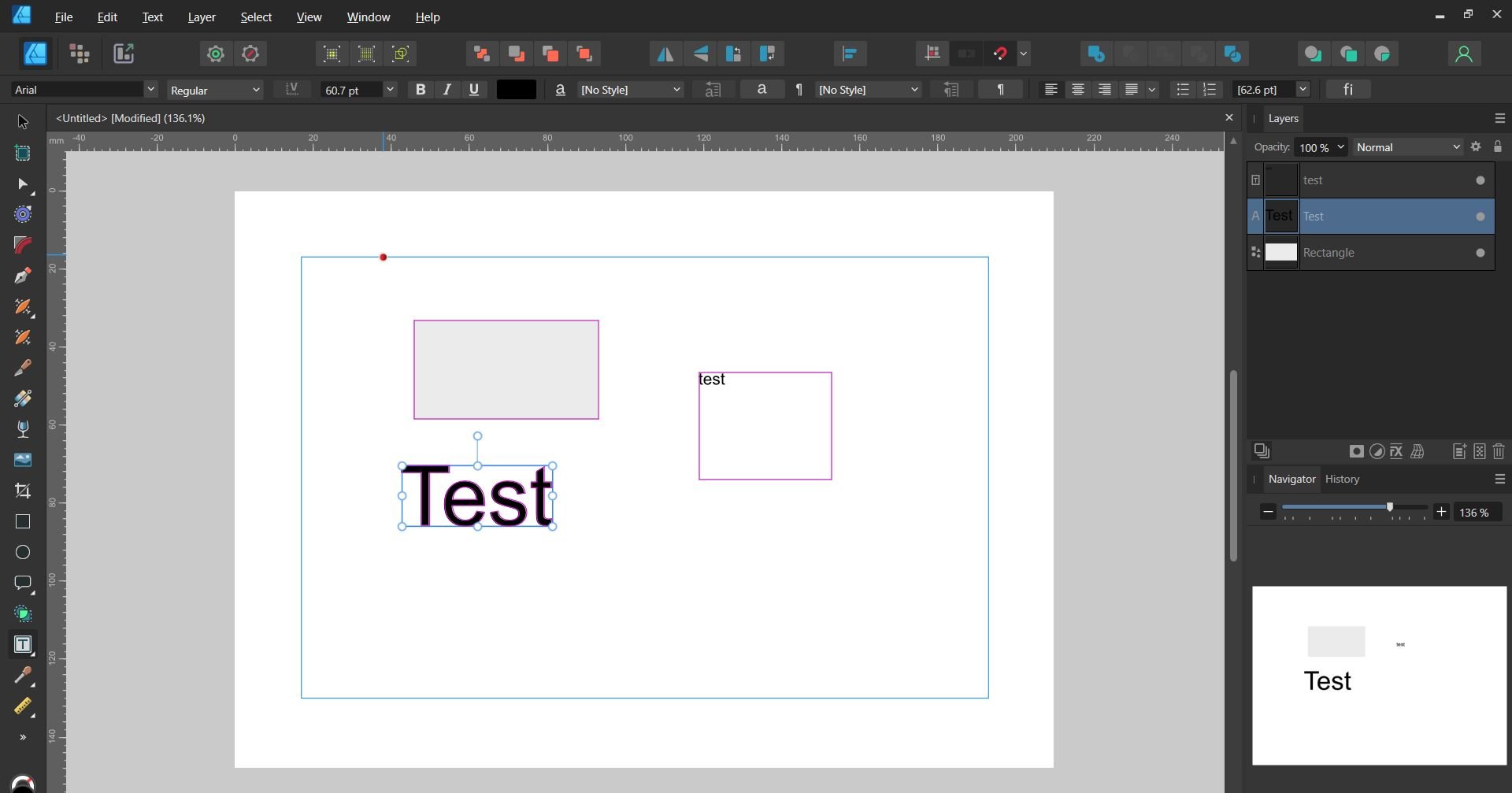Select the Node tool

pos(23,184)
